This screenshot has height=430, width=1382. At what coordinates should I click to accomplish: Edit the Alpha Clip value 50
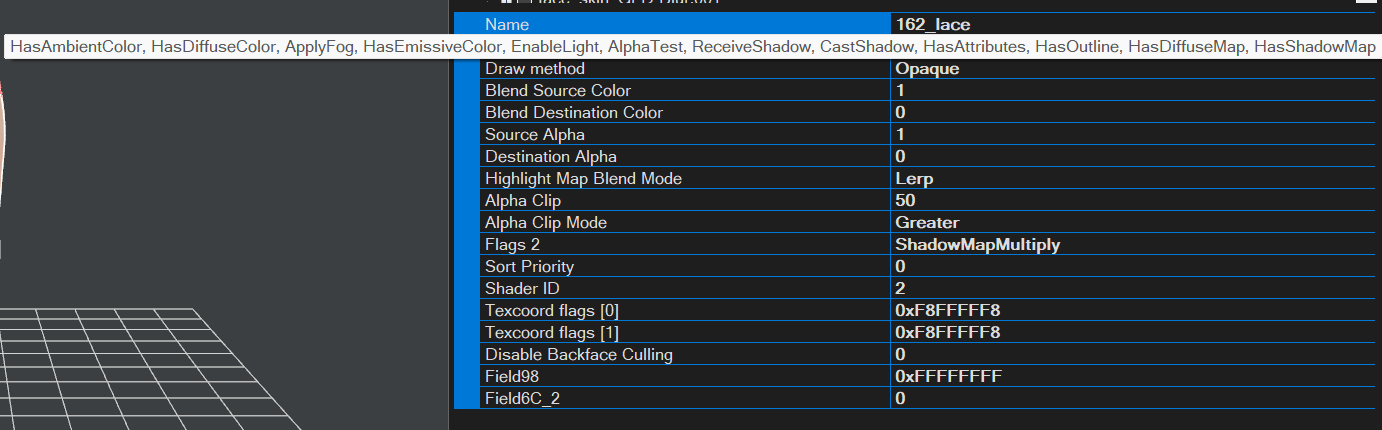coord(1135,200)
